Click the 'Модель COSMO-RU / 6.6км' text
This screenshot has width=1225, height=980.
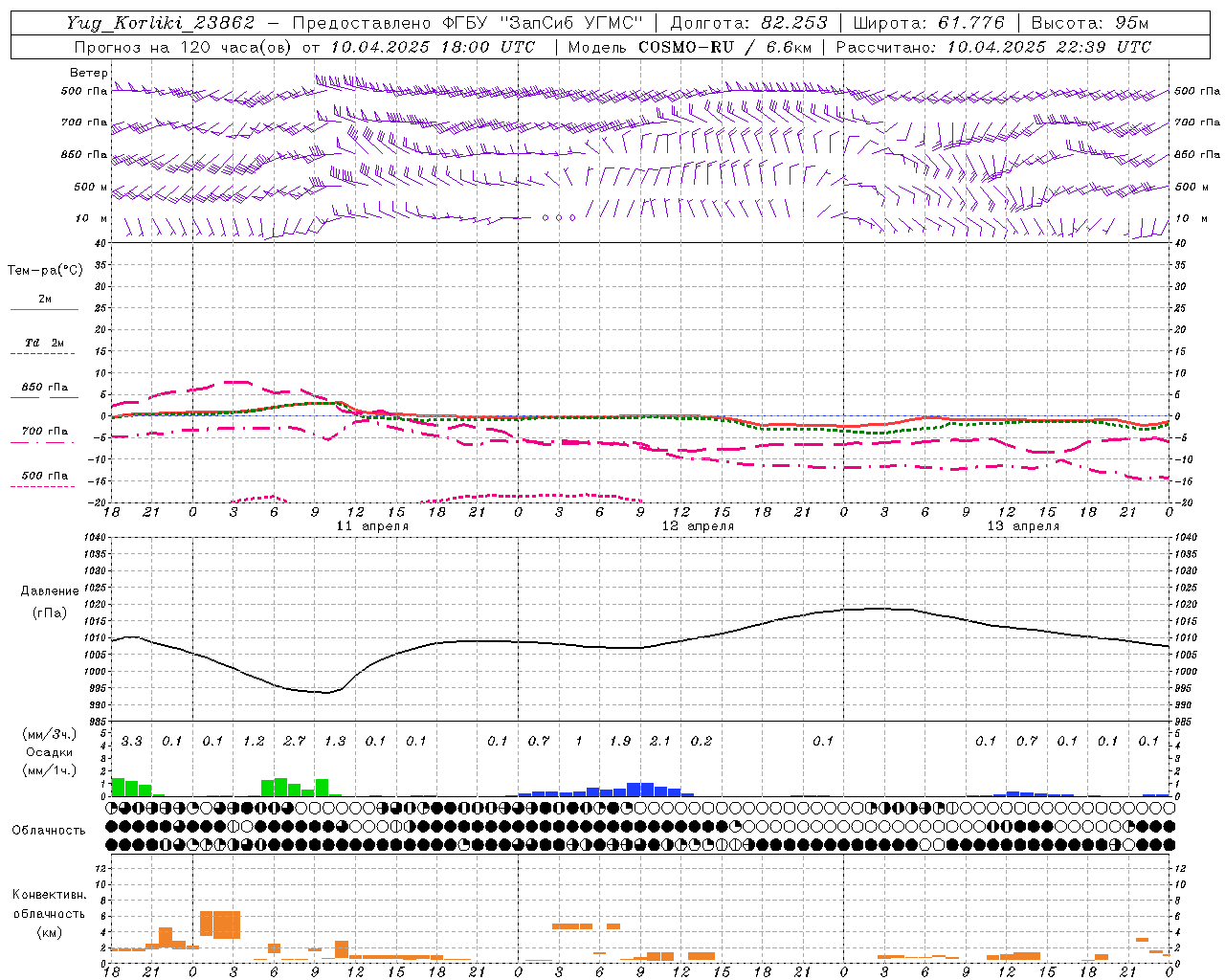tap(690, 47)
